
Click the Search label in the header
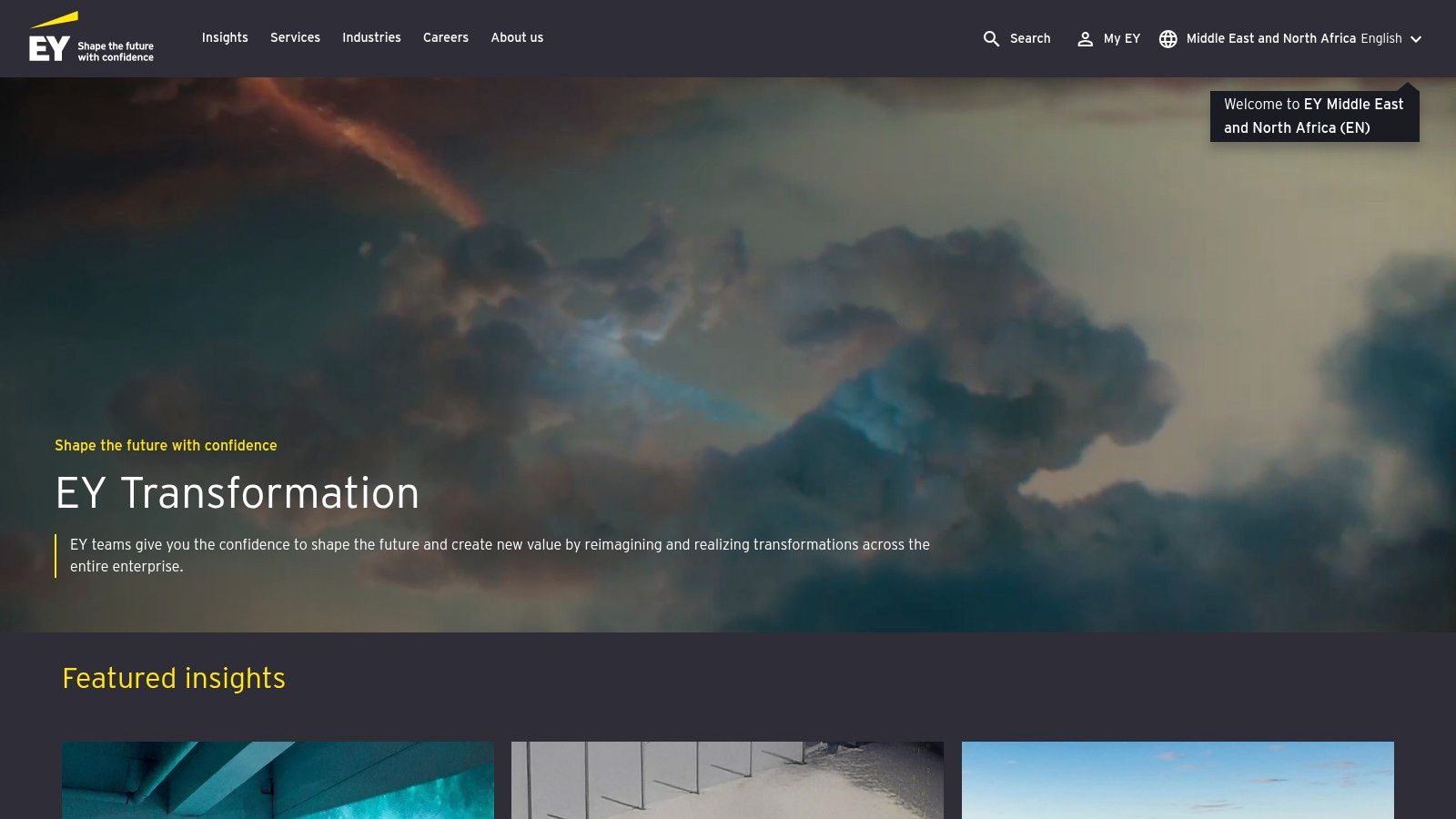[x=1030, y=38]
